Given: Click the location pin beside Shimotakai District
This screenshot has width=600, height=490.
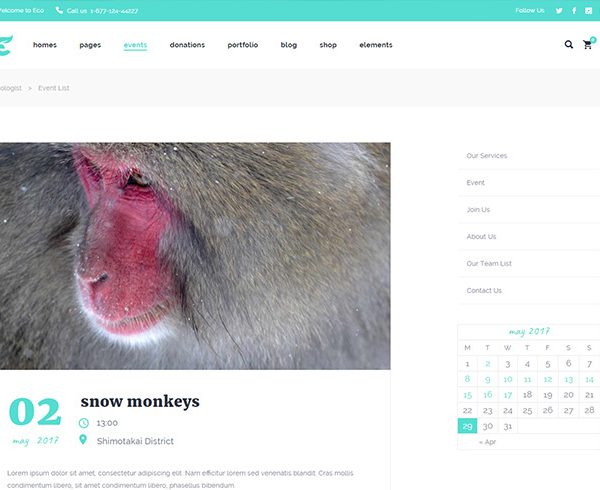Looking at the screenshot, I should point(83,440).
